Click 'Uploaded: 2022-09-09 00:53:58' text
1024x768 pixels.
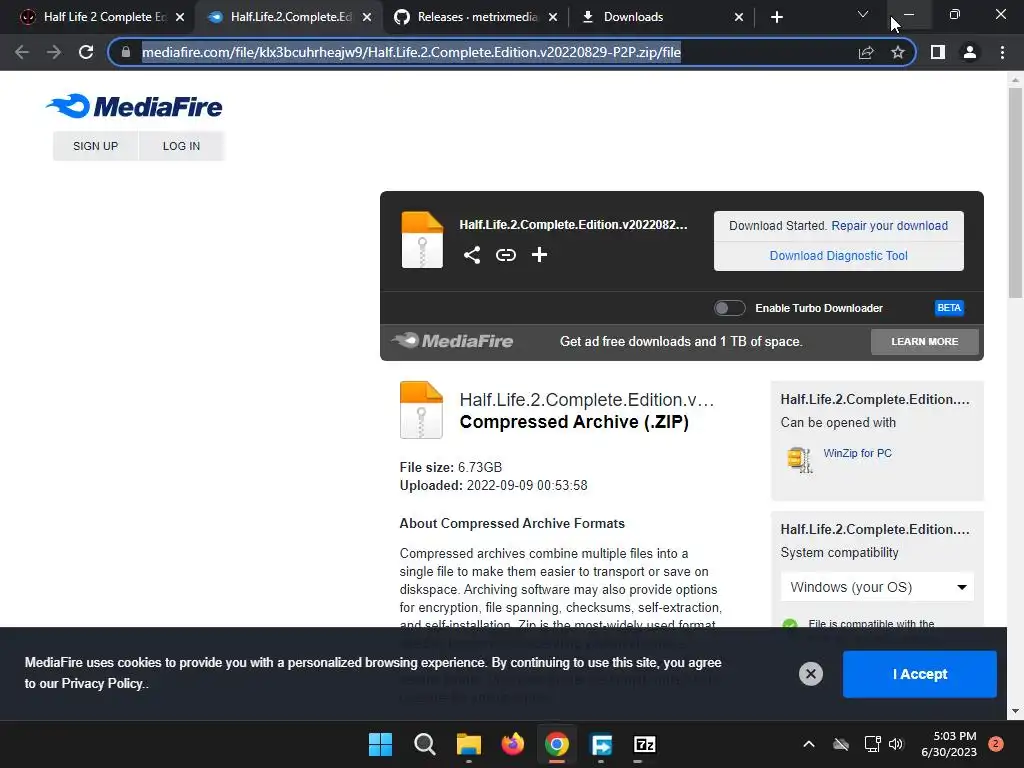click(494, 485)
